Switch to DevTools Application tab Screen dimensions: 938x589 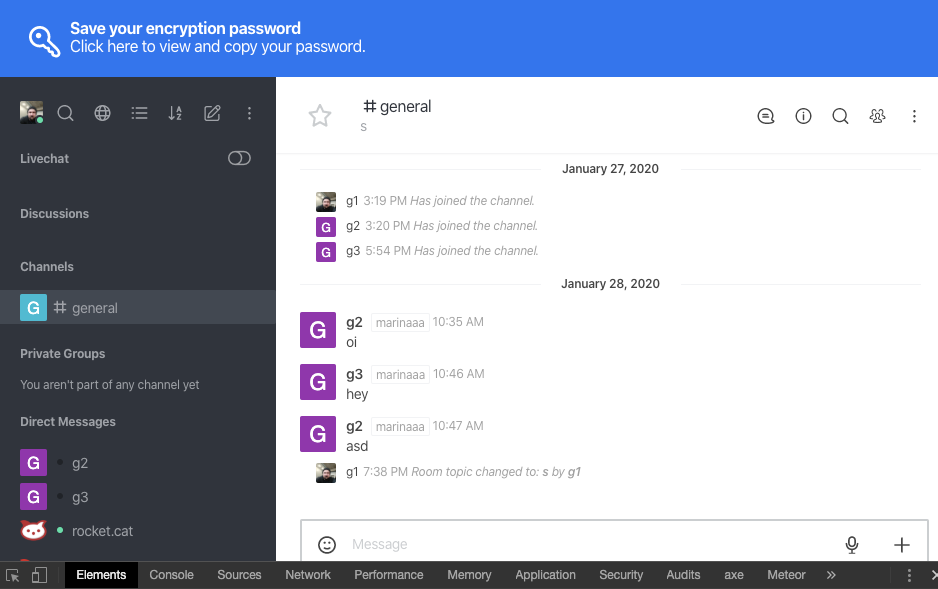point(546,575)
